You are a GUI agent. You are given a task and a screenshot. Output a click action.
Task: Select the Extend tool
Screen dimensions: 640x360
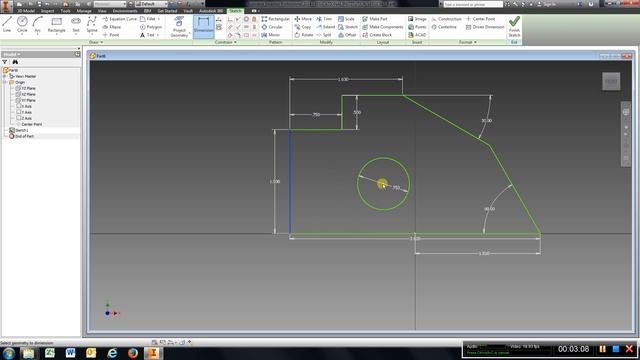tap(325, 27)
